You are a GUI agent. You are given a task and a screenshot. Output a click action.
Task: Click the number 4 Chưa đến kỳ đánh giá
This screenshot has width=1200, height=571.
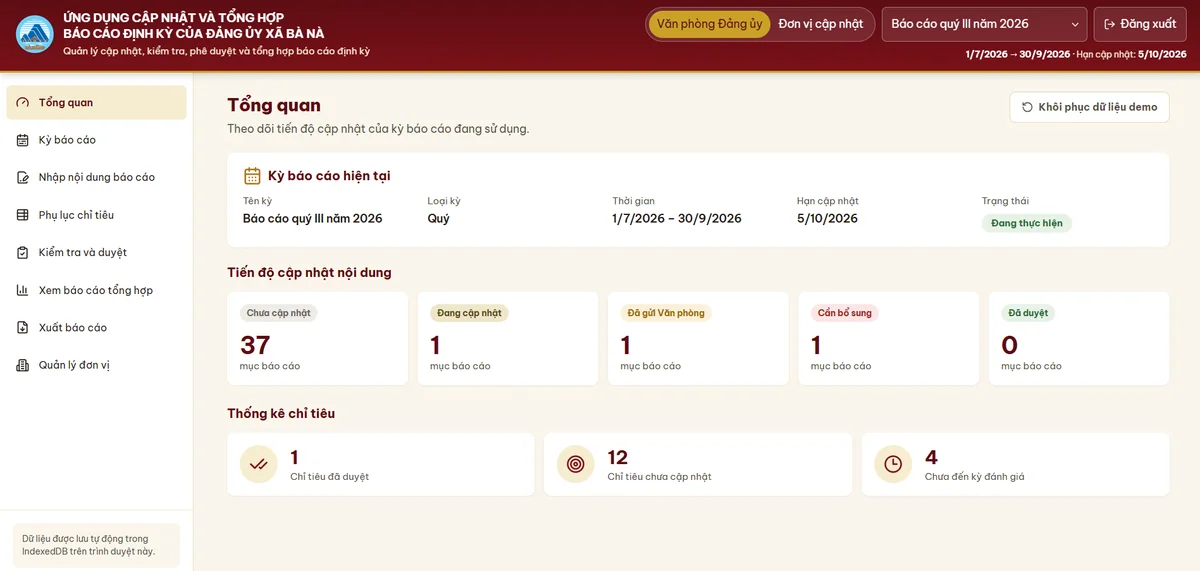[931, 458]
